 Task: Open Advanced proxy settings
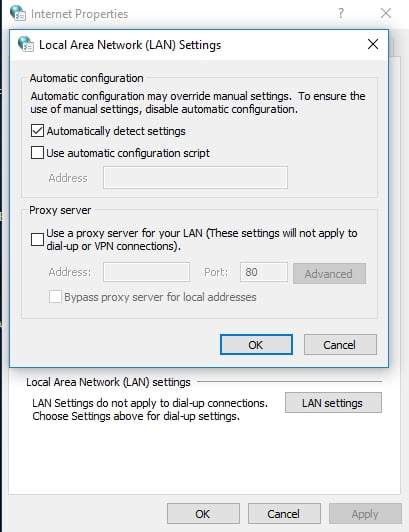(x=329, y=273)
